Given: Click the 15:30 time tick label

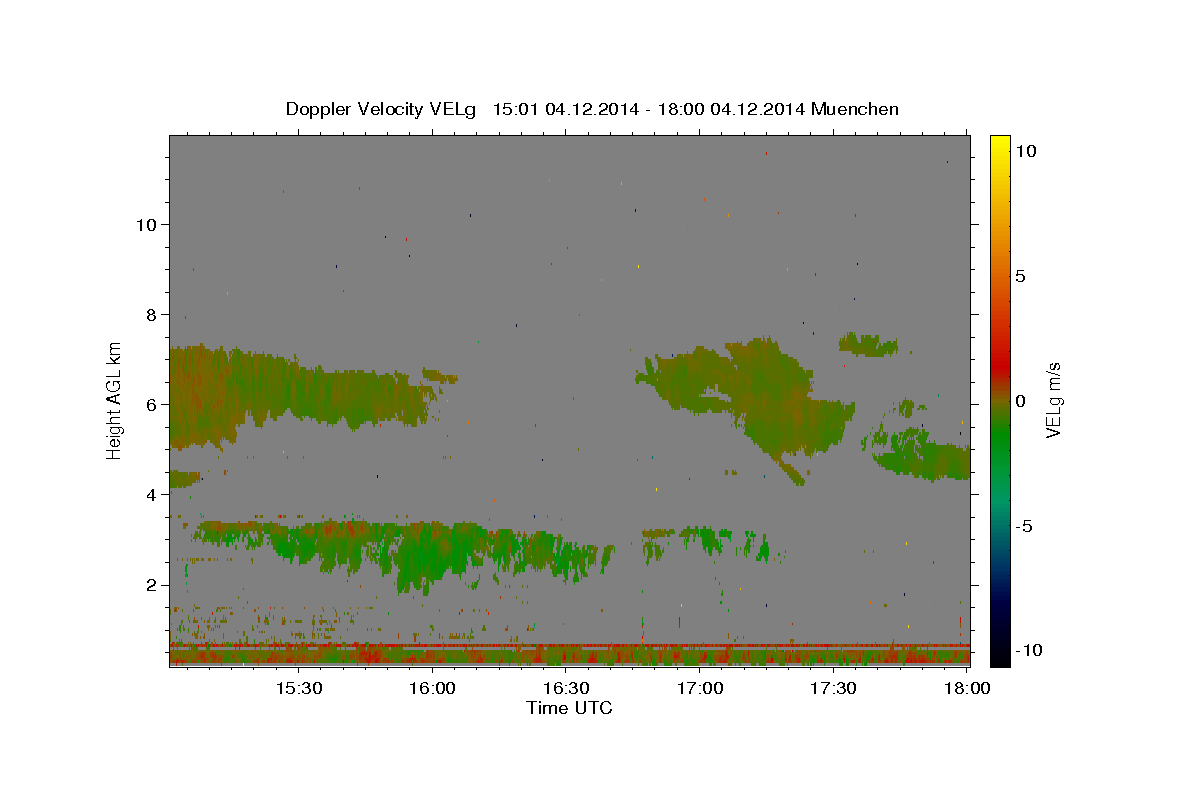Looking at the screenshot, I should [x=298, y=688].
